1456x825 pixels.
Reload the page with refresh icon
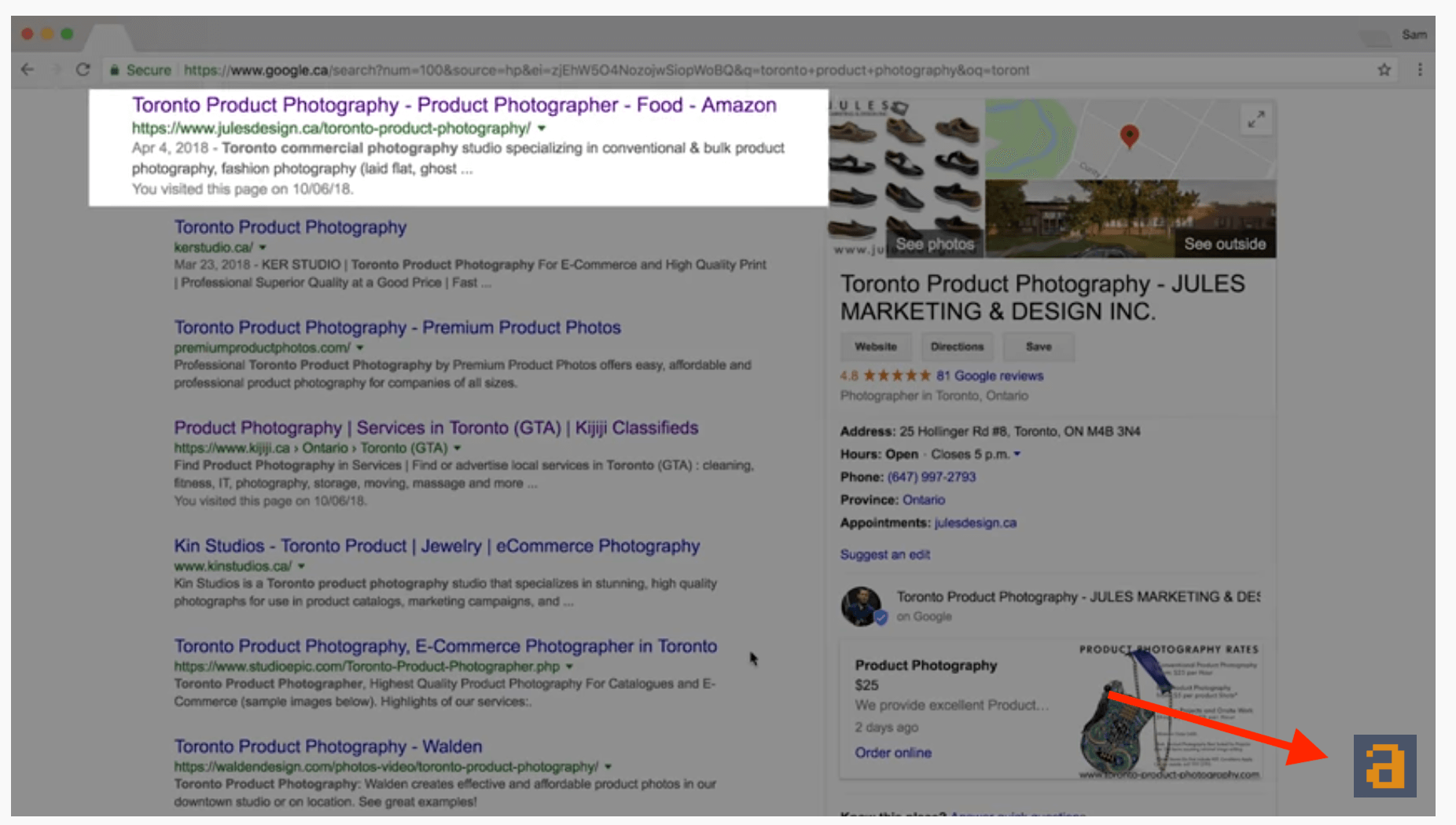83,70
